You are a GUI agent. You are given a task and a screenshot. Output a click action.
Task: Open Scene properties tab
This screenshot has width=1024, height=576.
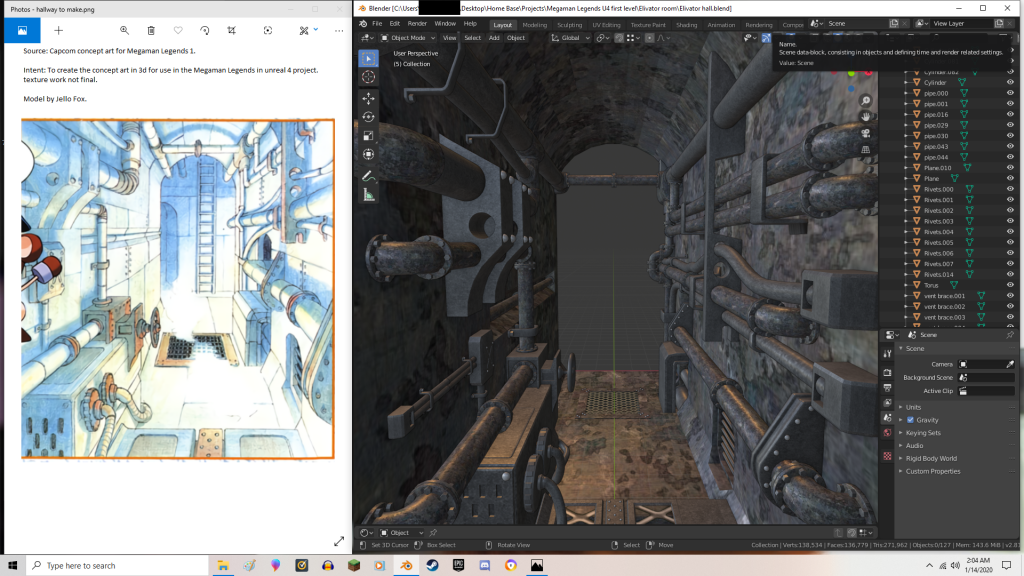coord(887,417)
